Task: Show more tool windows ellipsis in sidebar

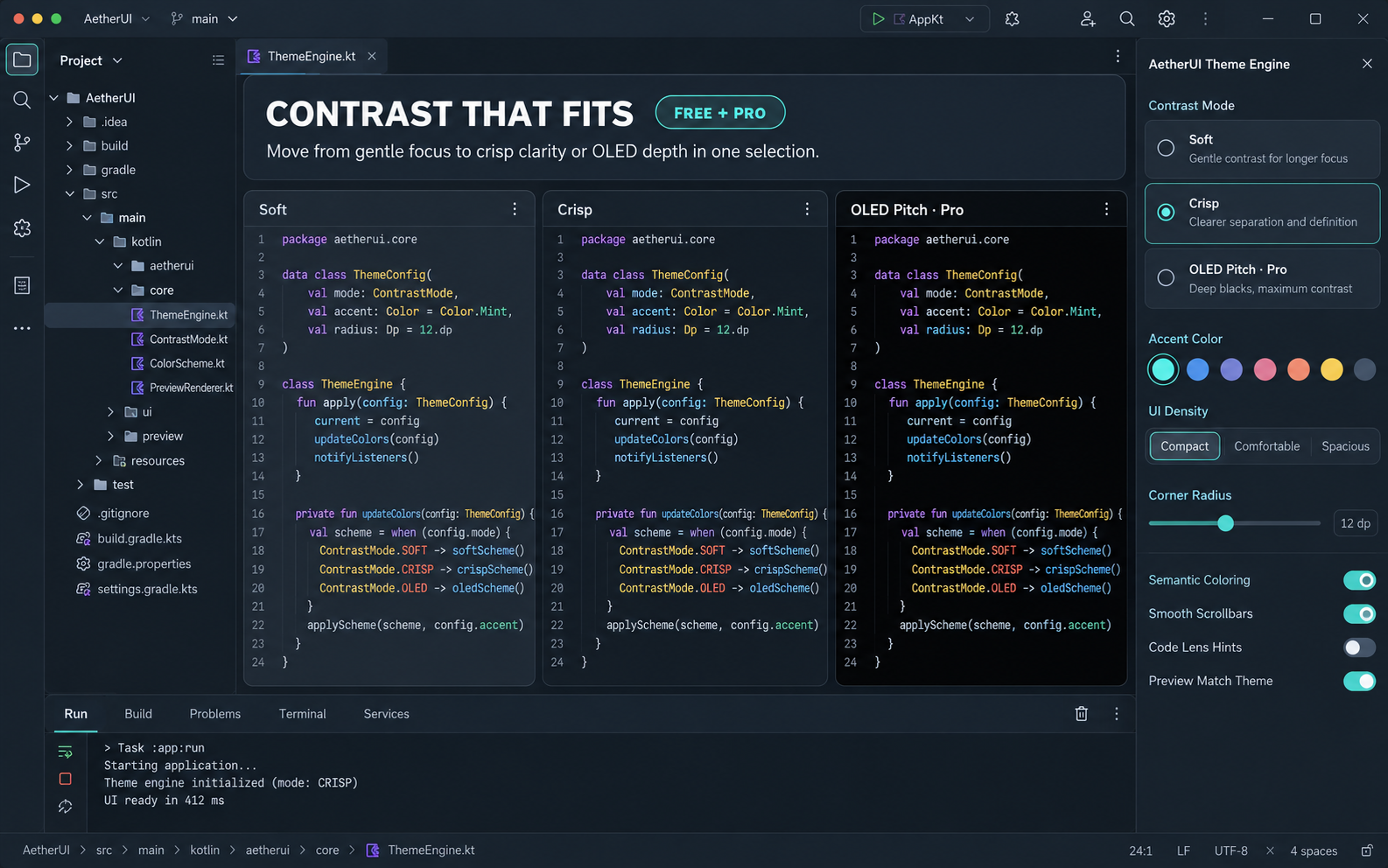Action: point(22,328)
